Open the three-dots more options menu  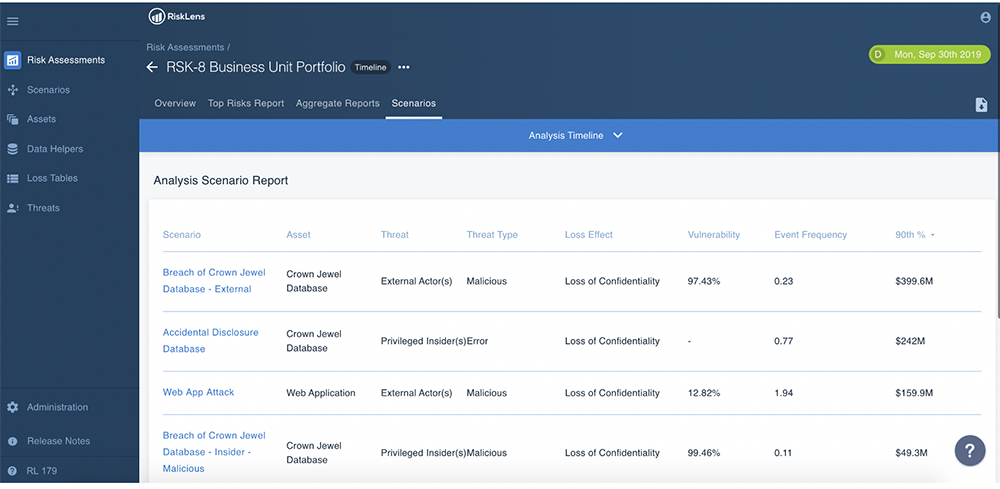404,67
